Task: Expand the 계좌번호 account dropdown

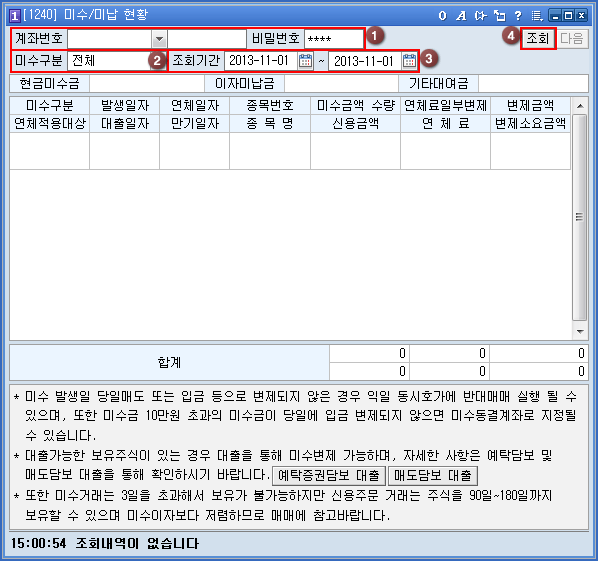Action: click(x=159, y=39)
